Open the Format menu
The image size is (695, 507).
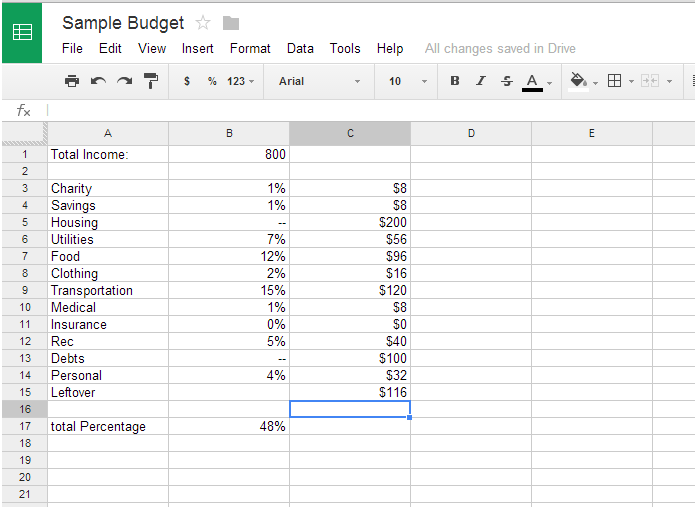pos(250,48)
